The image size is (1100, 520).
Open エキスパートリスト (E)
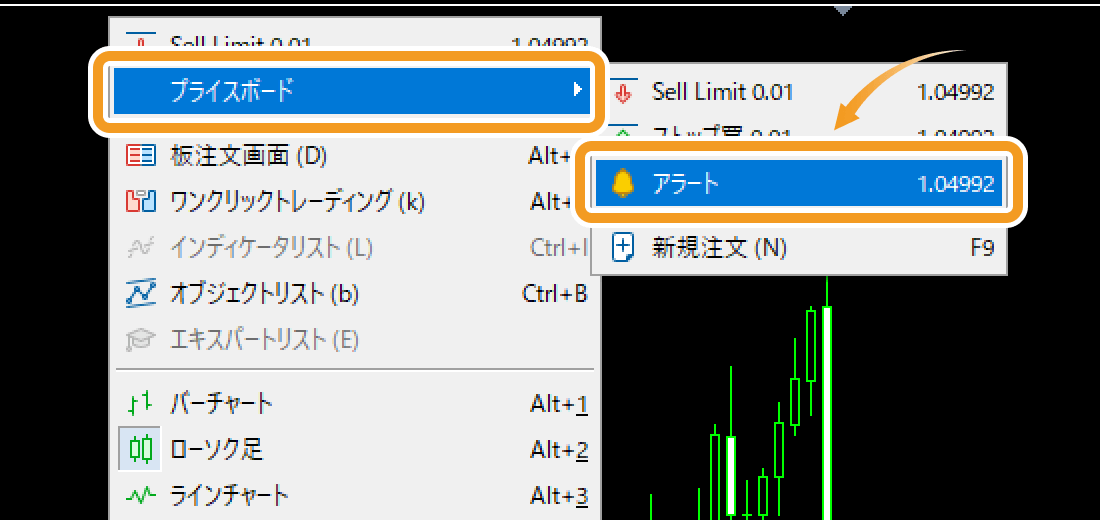coord(355,340)
